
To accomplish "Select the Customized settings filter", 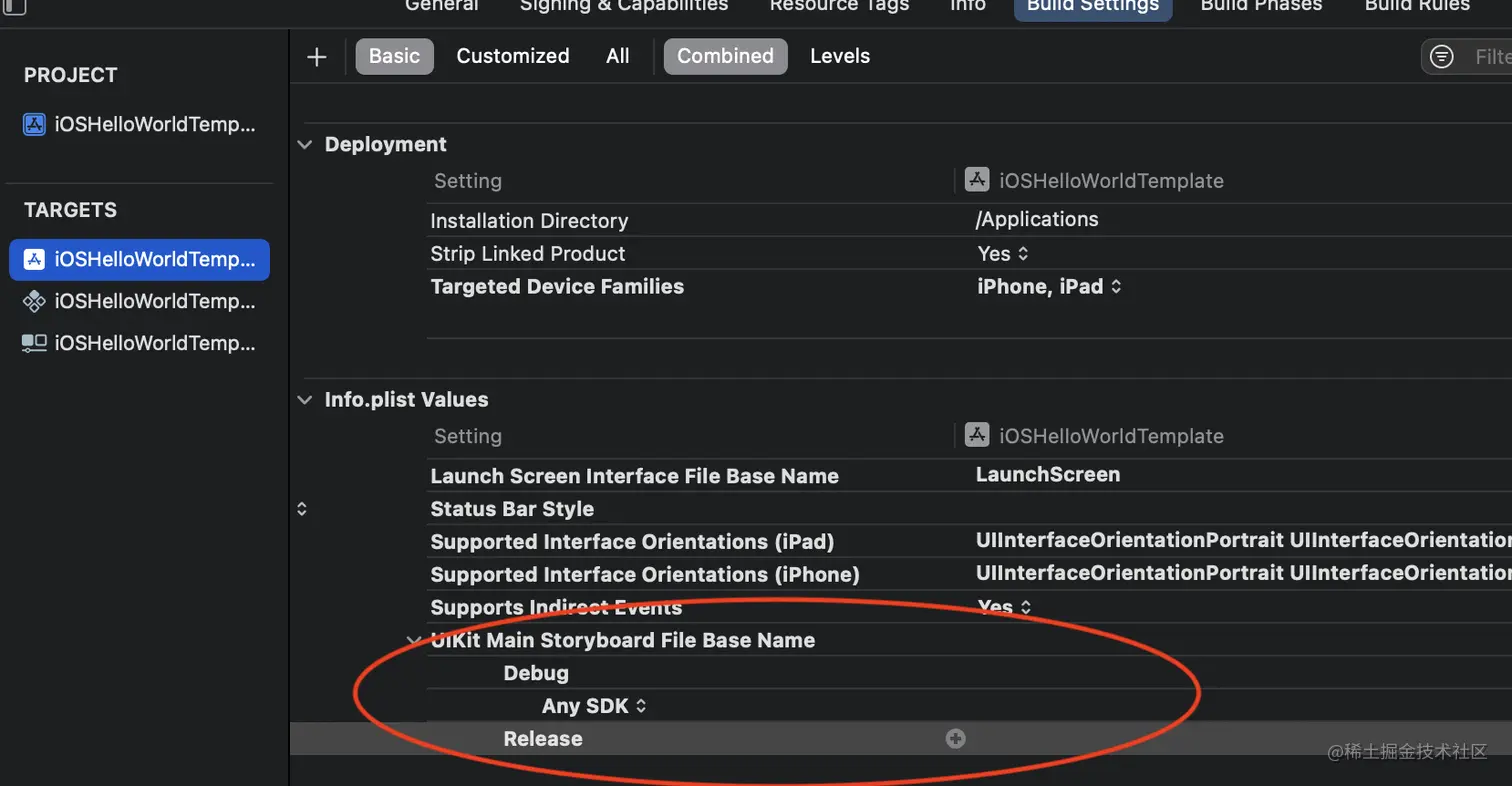I will tap(512, 56).
